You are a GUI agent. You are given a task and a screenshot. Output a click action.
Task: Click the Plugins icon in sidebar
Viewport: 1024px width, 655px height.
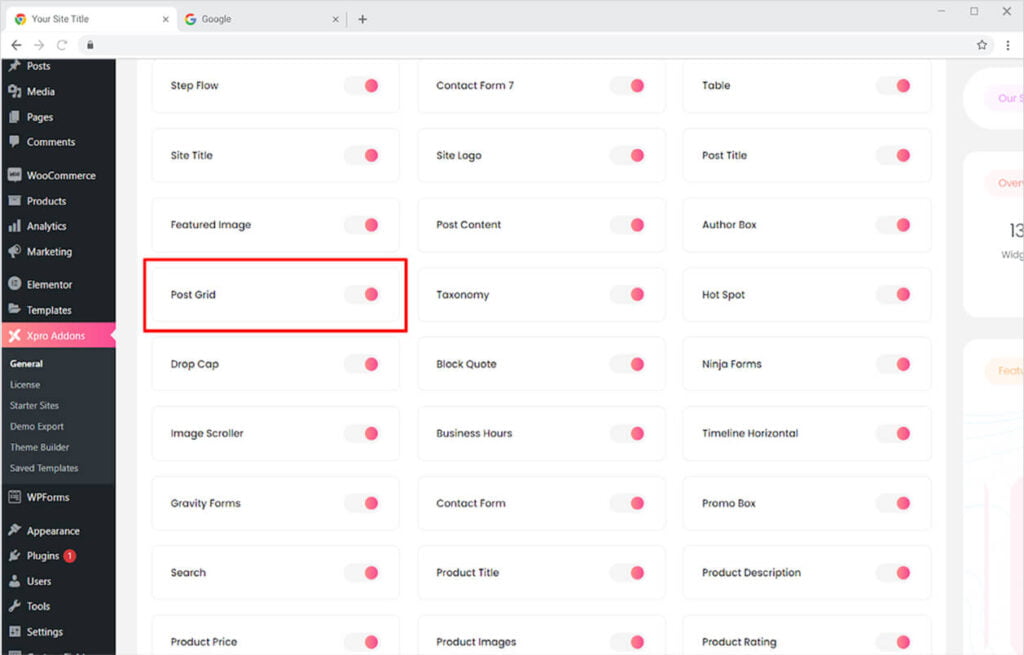tap(14, 556)
